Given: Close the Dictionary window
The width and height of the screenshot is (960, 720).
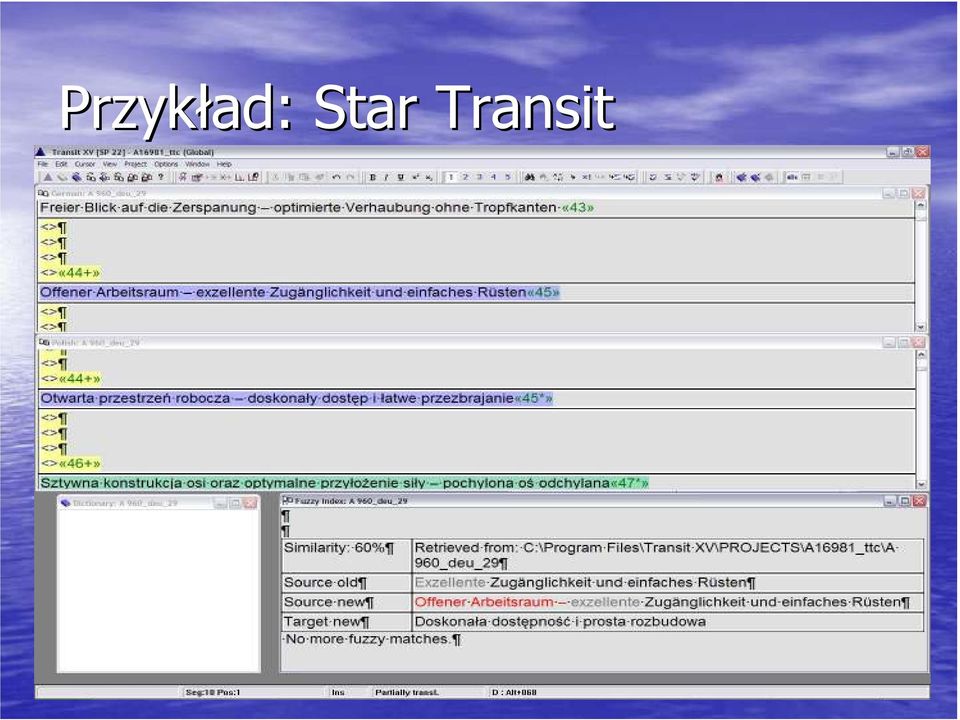Looking at the screenshot, I should pos(250,503).
